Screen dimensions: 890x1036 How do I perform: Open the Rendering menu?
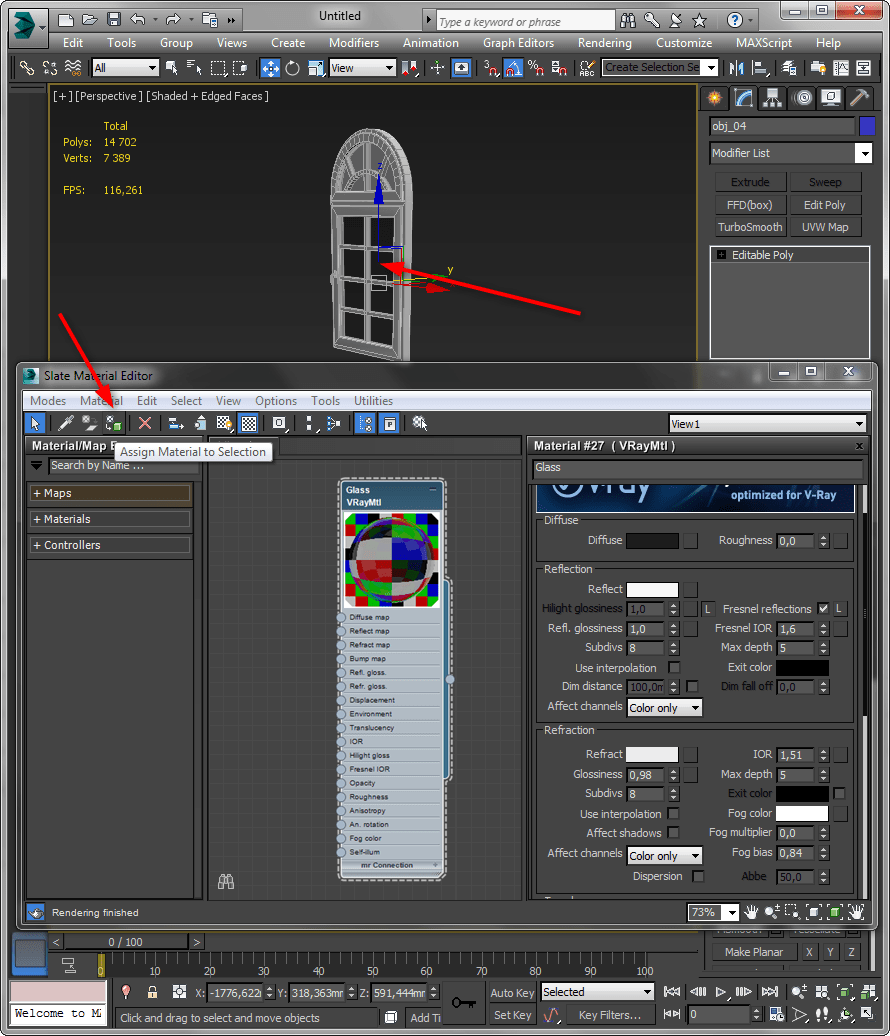coord(604,43)
